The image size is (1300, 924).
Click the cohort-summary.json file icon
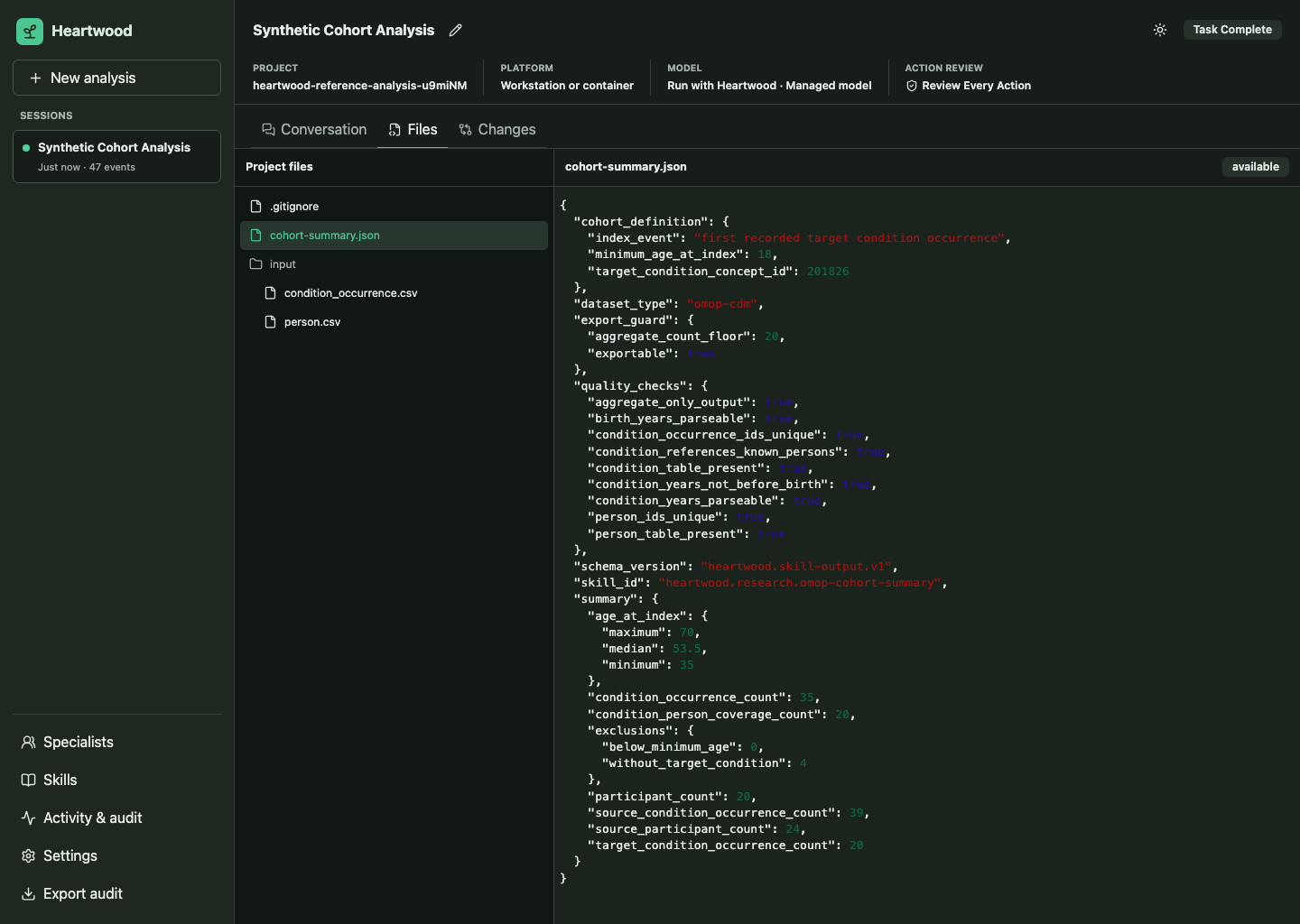point(255,236)
